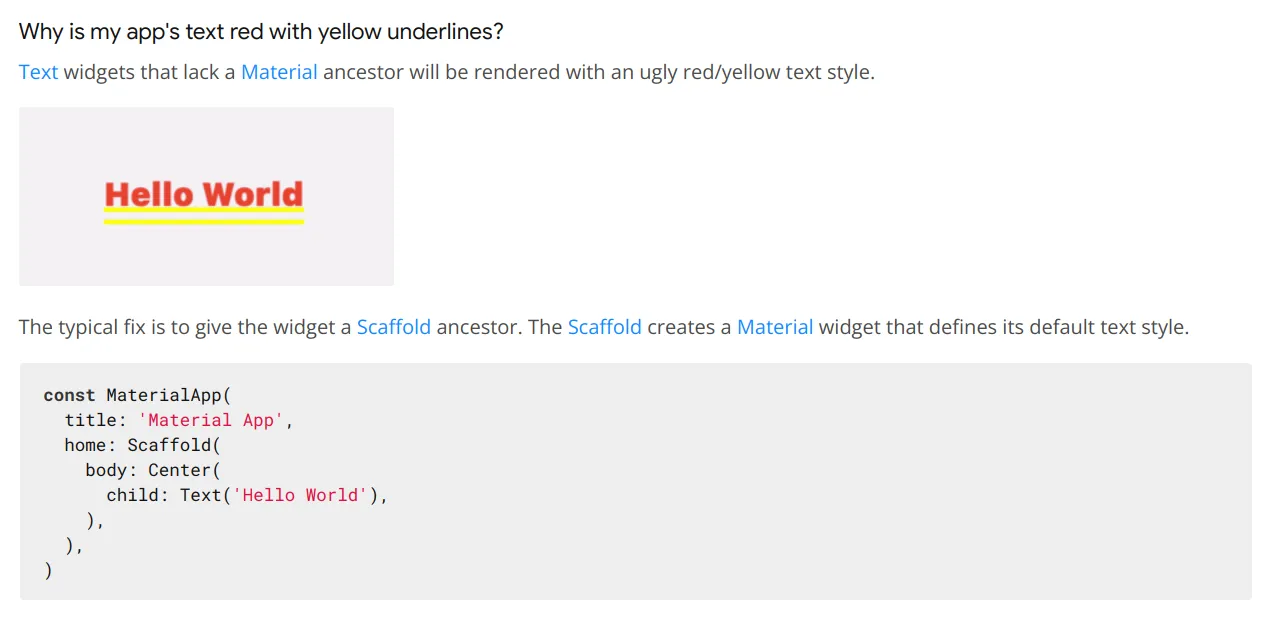Click the phrase "The typical fix is"

93,327
